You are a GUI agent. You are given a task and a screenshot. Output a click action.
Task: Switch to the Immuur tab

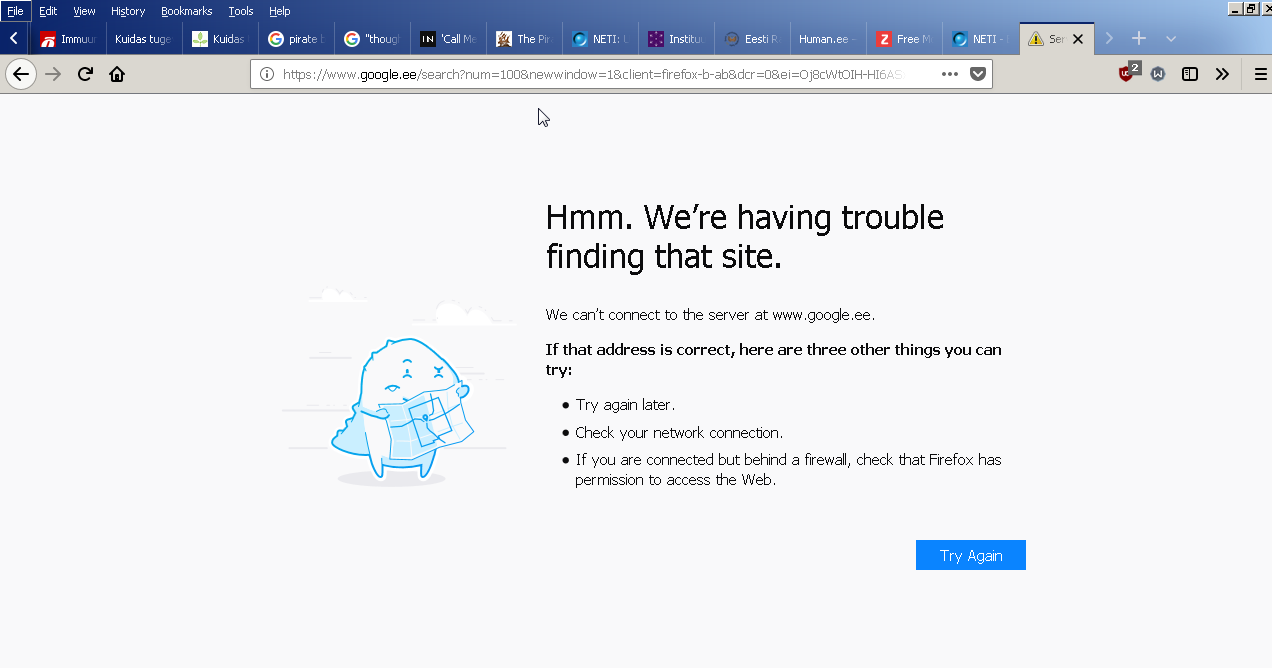(x=68, y=39)
